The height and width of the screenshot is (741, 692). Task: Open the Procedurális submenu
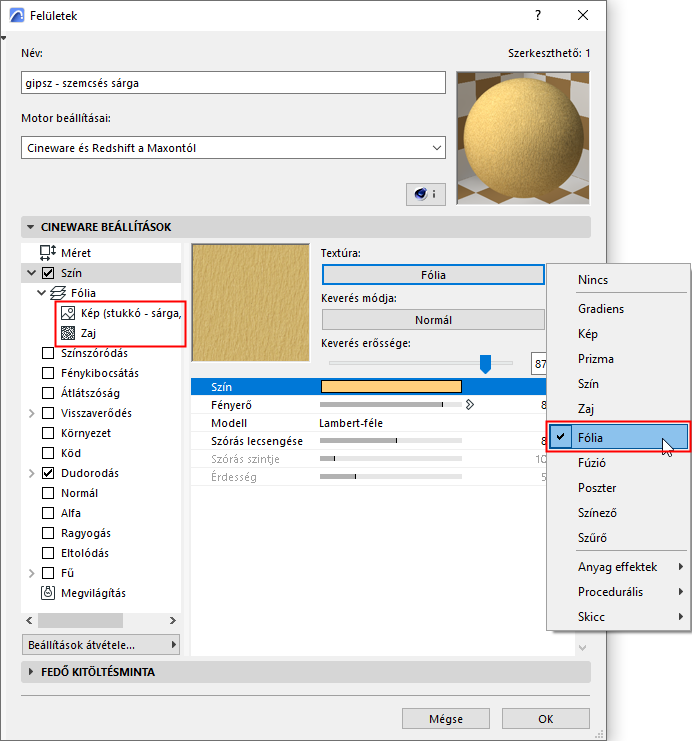pos(618,592)
